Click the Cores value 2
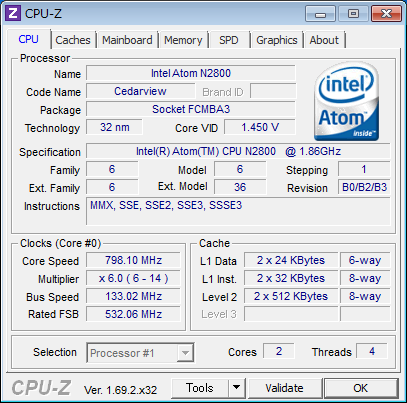The width and height of the screenshot is (407, 403). point(279,351)
